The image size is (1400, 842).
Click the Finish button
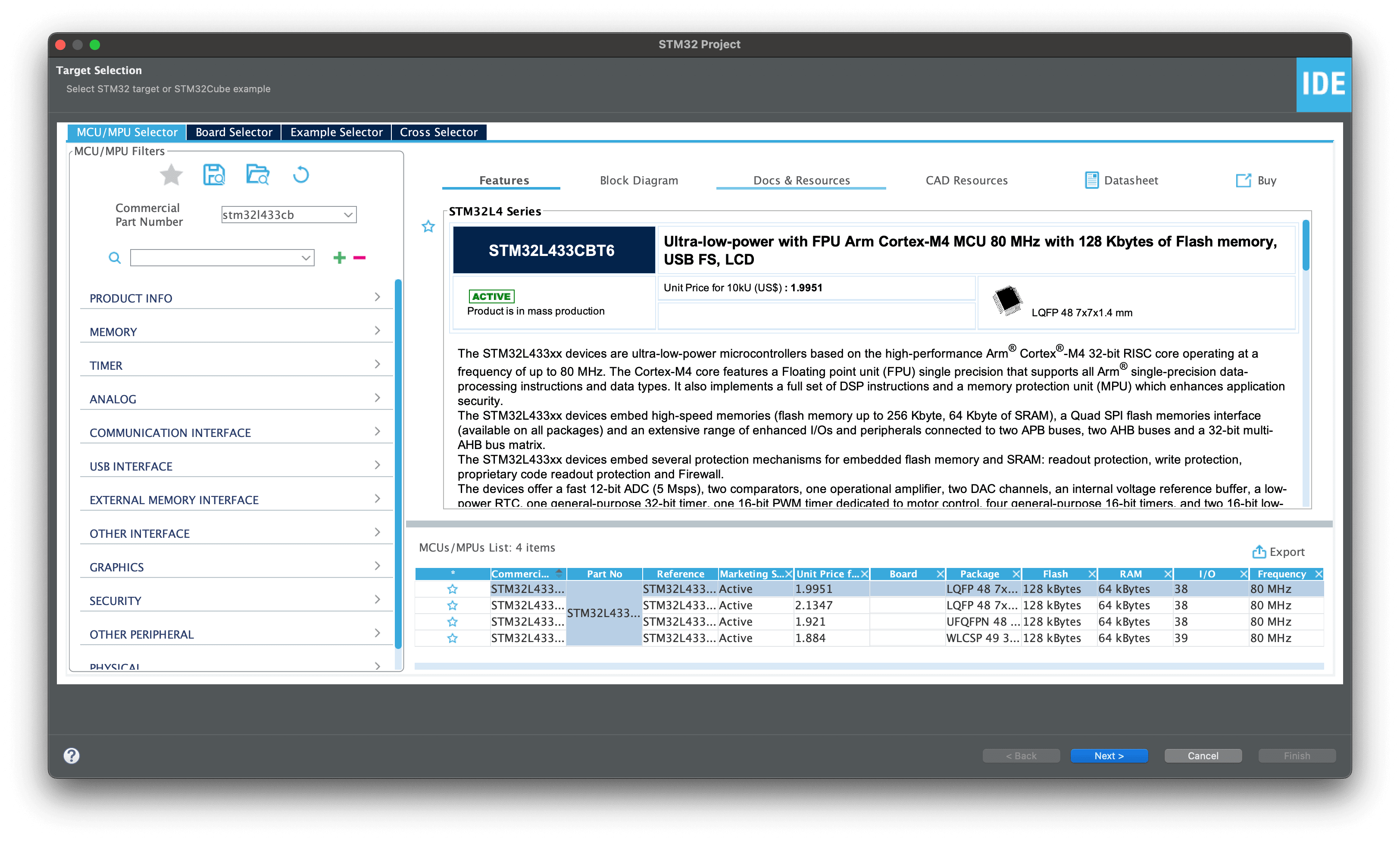tap(1297, 755)
